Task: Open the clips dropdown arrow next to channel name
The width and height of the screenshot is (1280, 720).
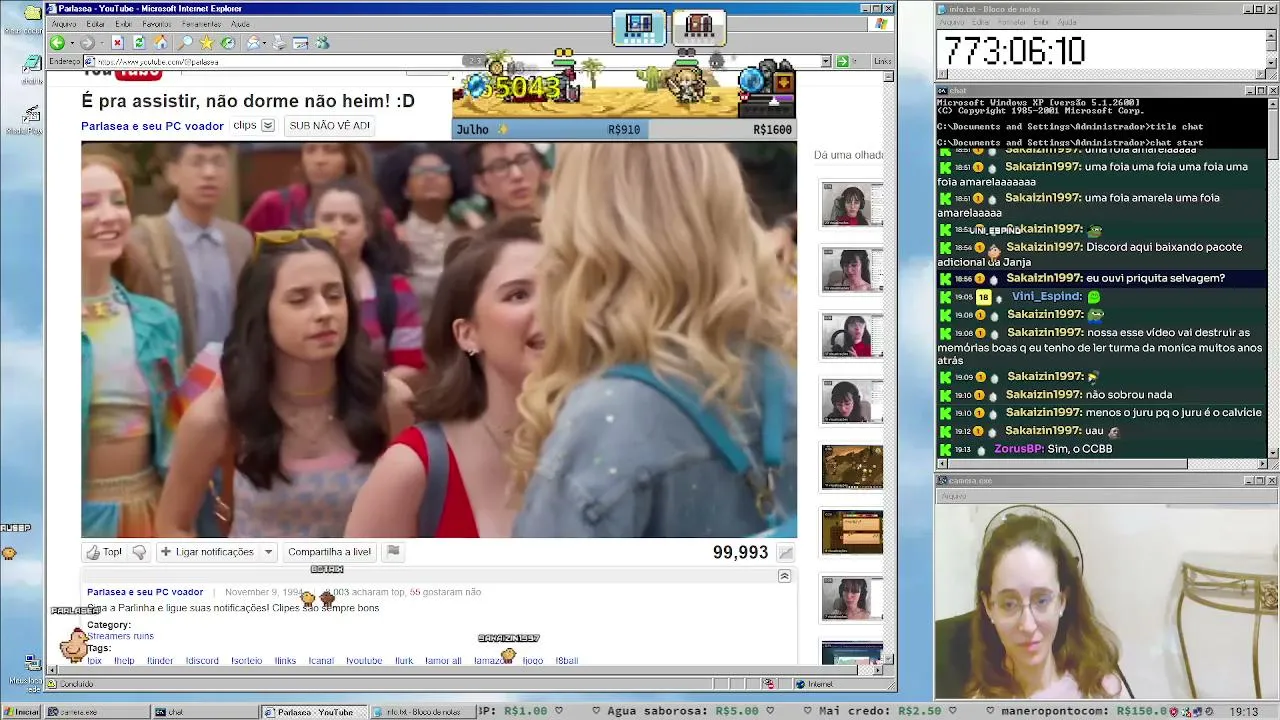Action: [268, 126]
